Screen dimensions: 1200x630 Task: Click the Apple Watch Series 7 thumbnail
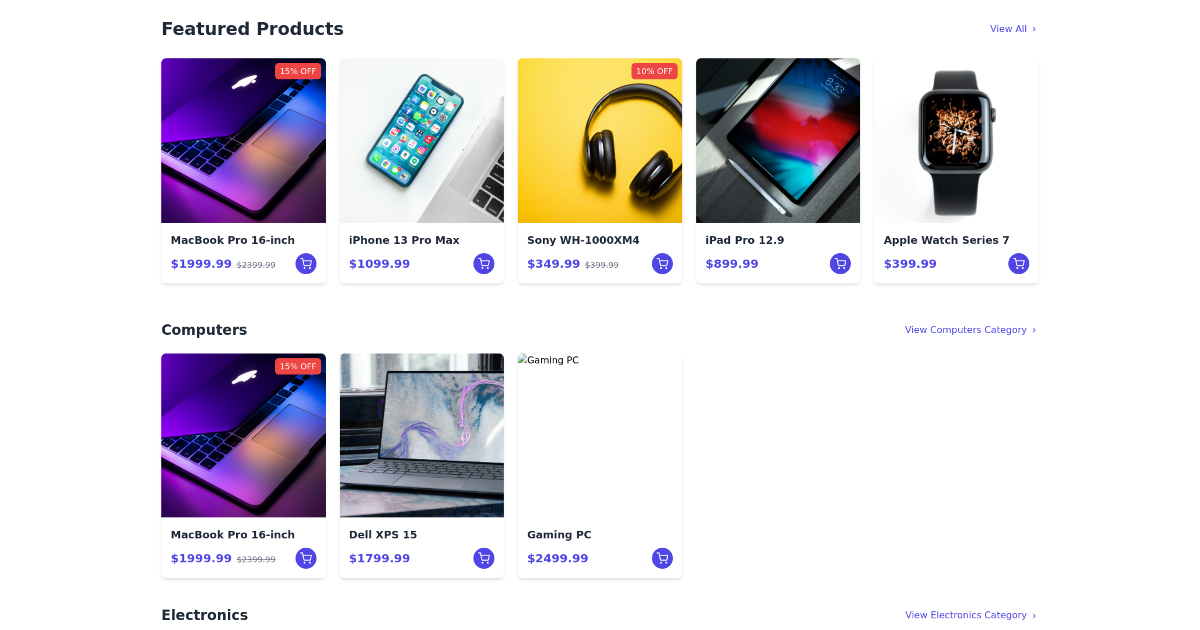click(955, 140)
